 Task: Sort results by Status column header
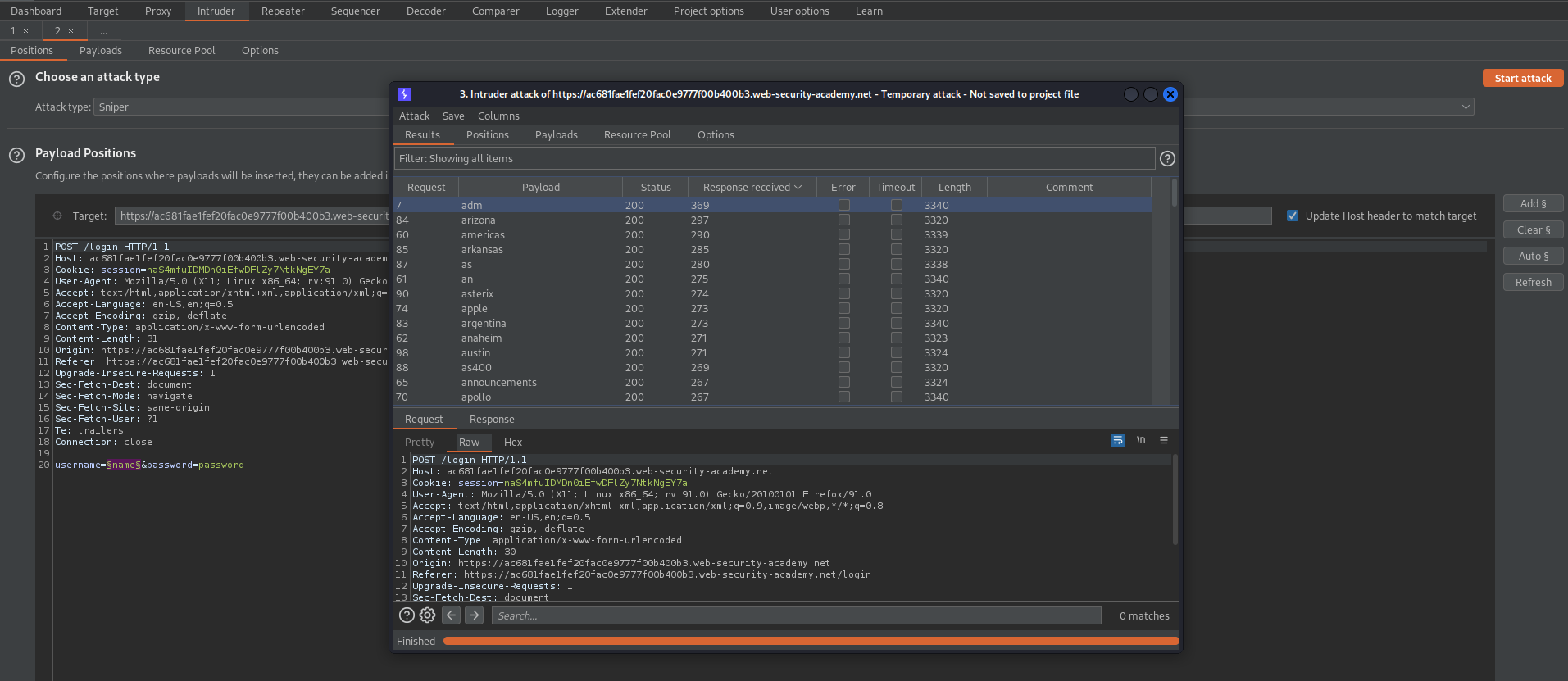656,187
